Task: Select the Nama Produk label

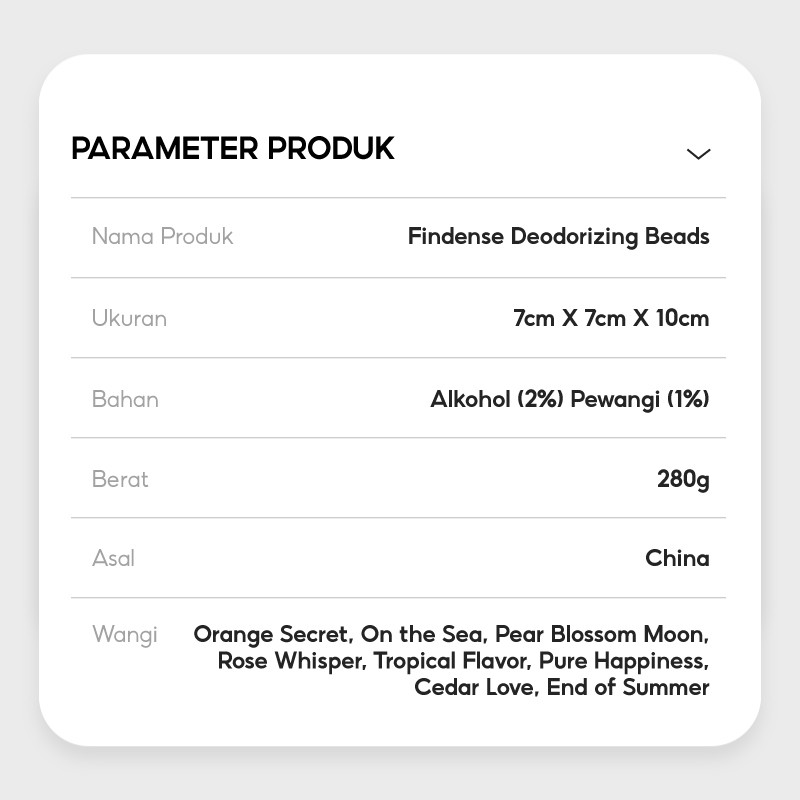Action: coord(162,237)
